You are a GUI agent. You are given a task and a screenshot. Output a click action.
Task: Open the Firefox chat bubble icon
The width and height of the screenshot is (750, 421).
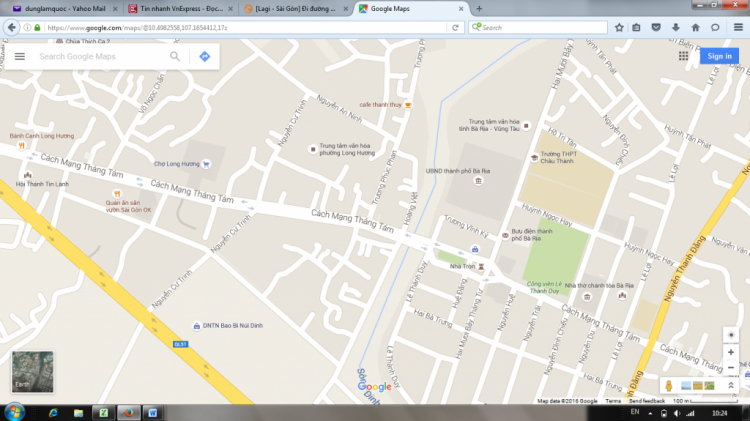click(715, 28)
